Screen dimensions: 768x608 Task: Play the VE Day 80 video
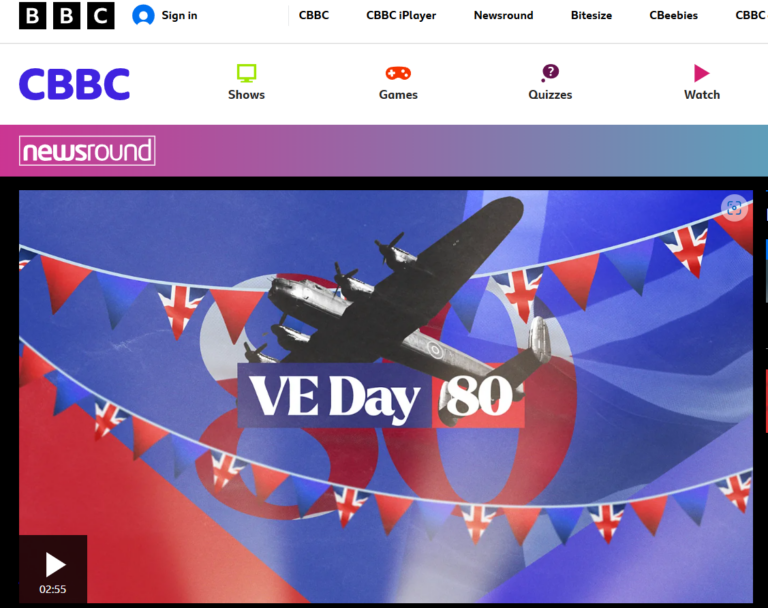tap(53, 569)
